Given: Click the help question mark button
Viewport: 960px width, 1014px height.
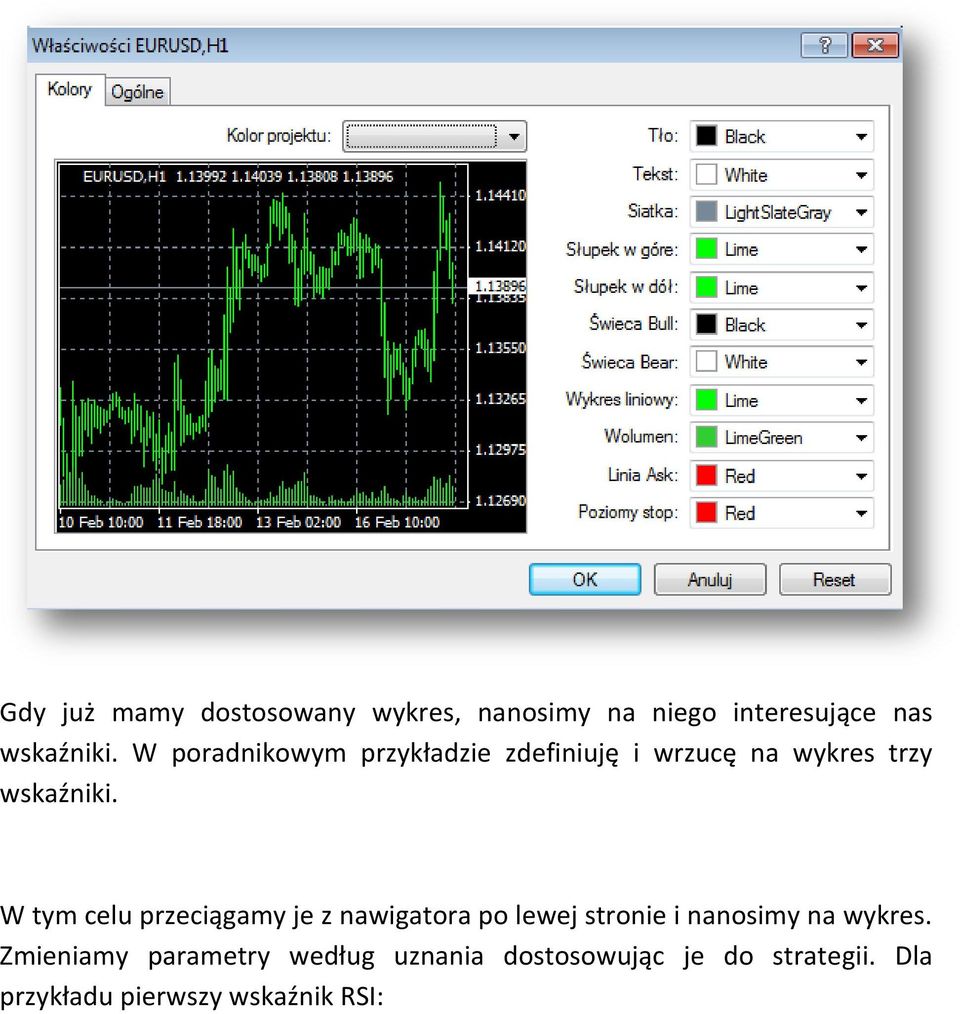Looking at the screenshot, I should click(824, 45).
